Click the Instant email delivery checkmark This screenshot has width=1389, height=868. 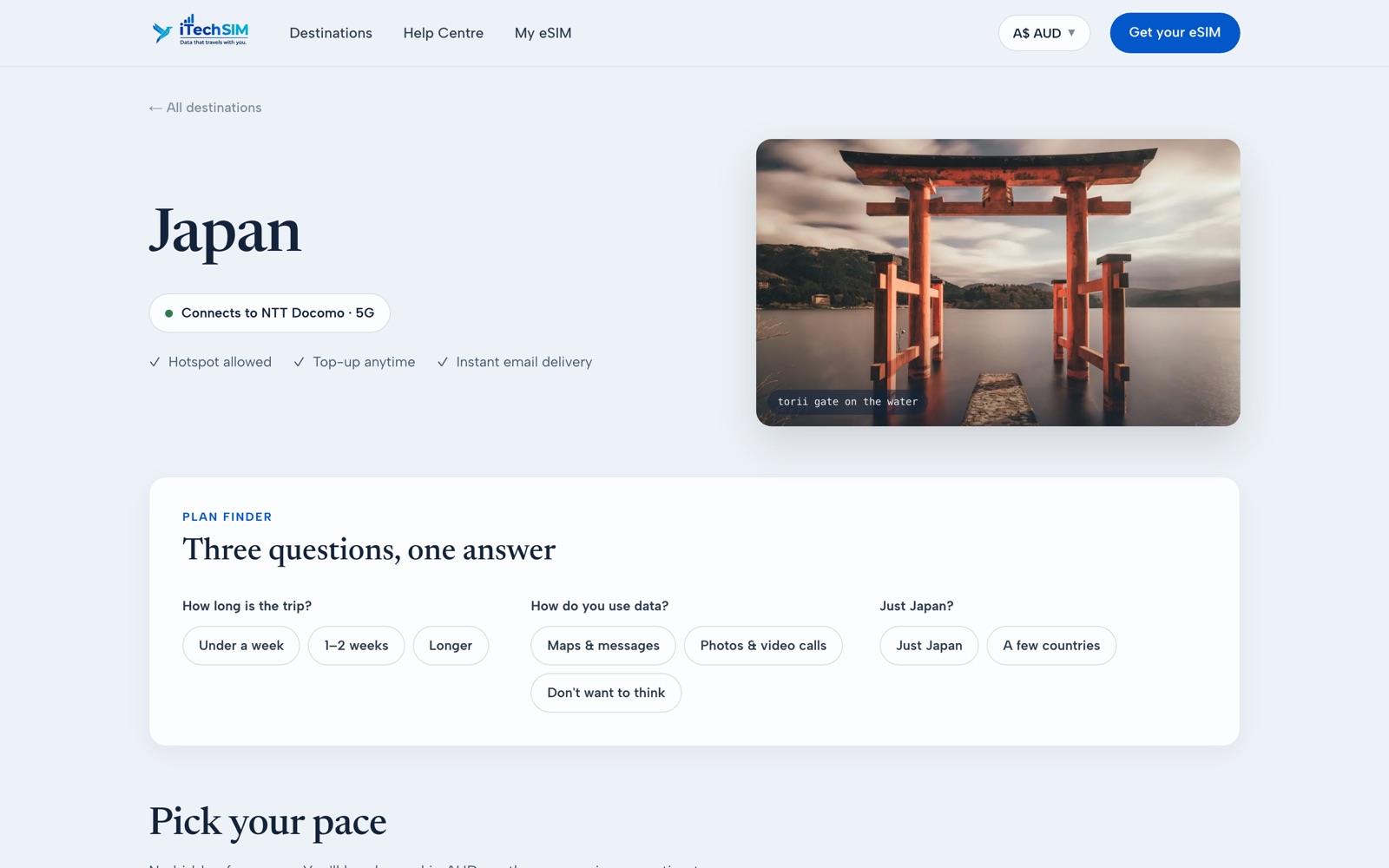pos(442,362)
